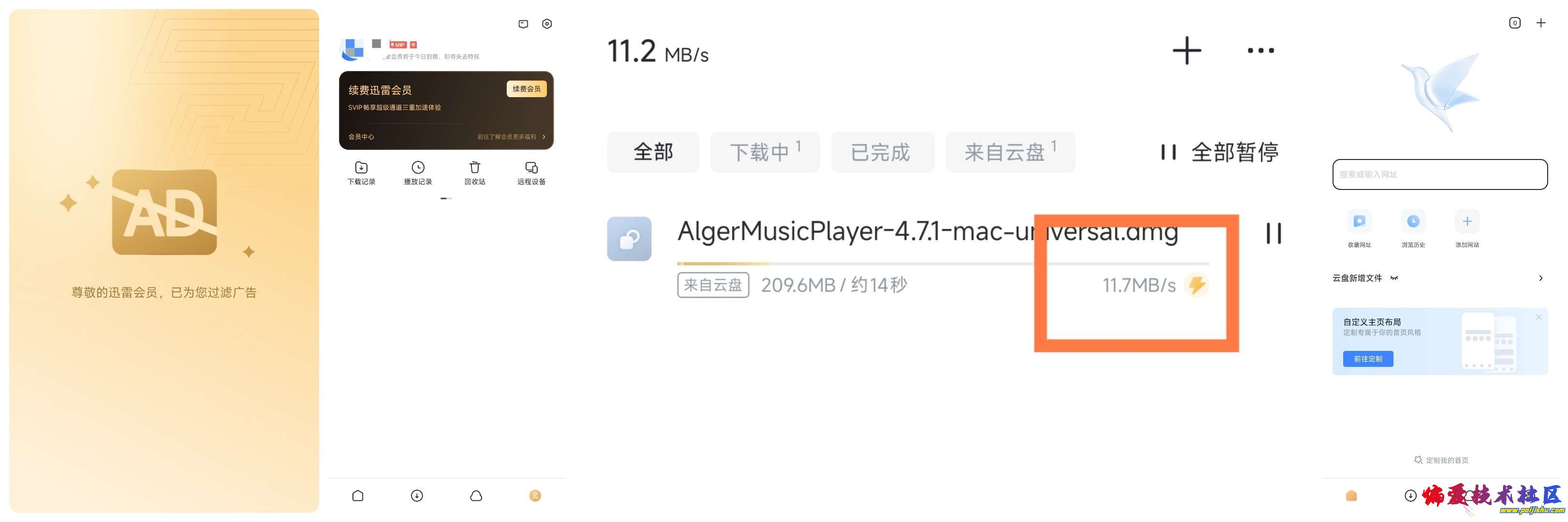Open the 浏览历史 browsing history icon
This screenshot has width=1568, height=522.
(x=1413, y=221)
